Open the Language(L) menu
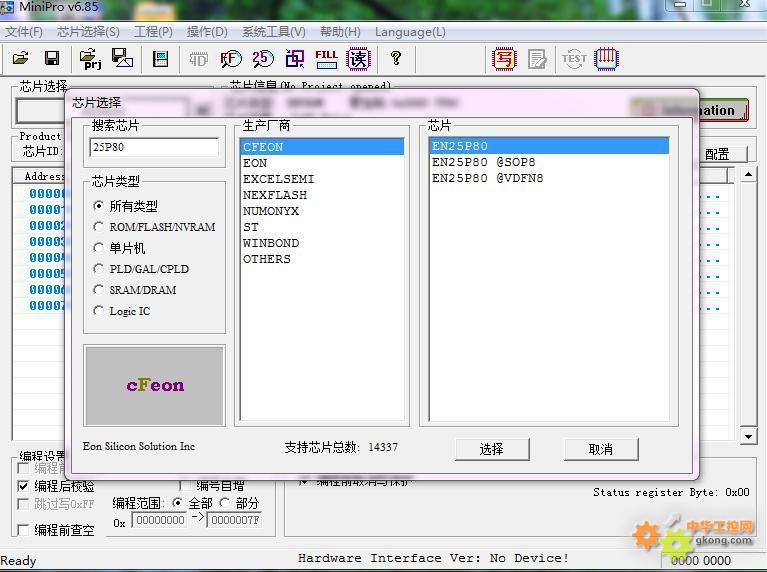The height and width of the screenshot is (572, 767). (410, 32)
